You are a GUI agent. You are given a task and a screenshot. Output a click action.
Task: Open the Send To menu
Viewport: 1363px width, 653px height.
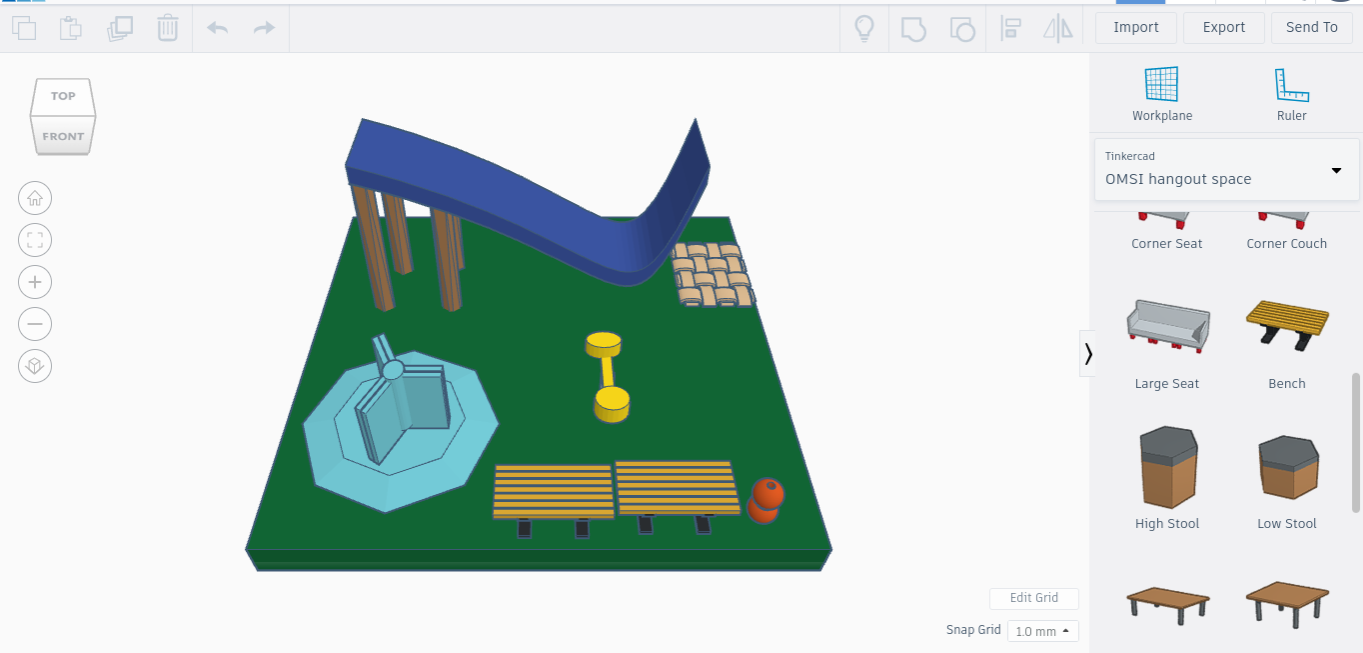click(1312, 27)
